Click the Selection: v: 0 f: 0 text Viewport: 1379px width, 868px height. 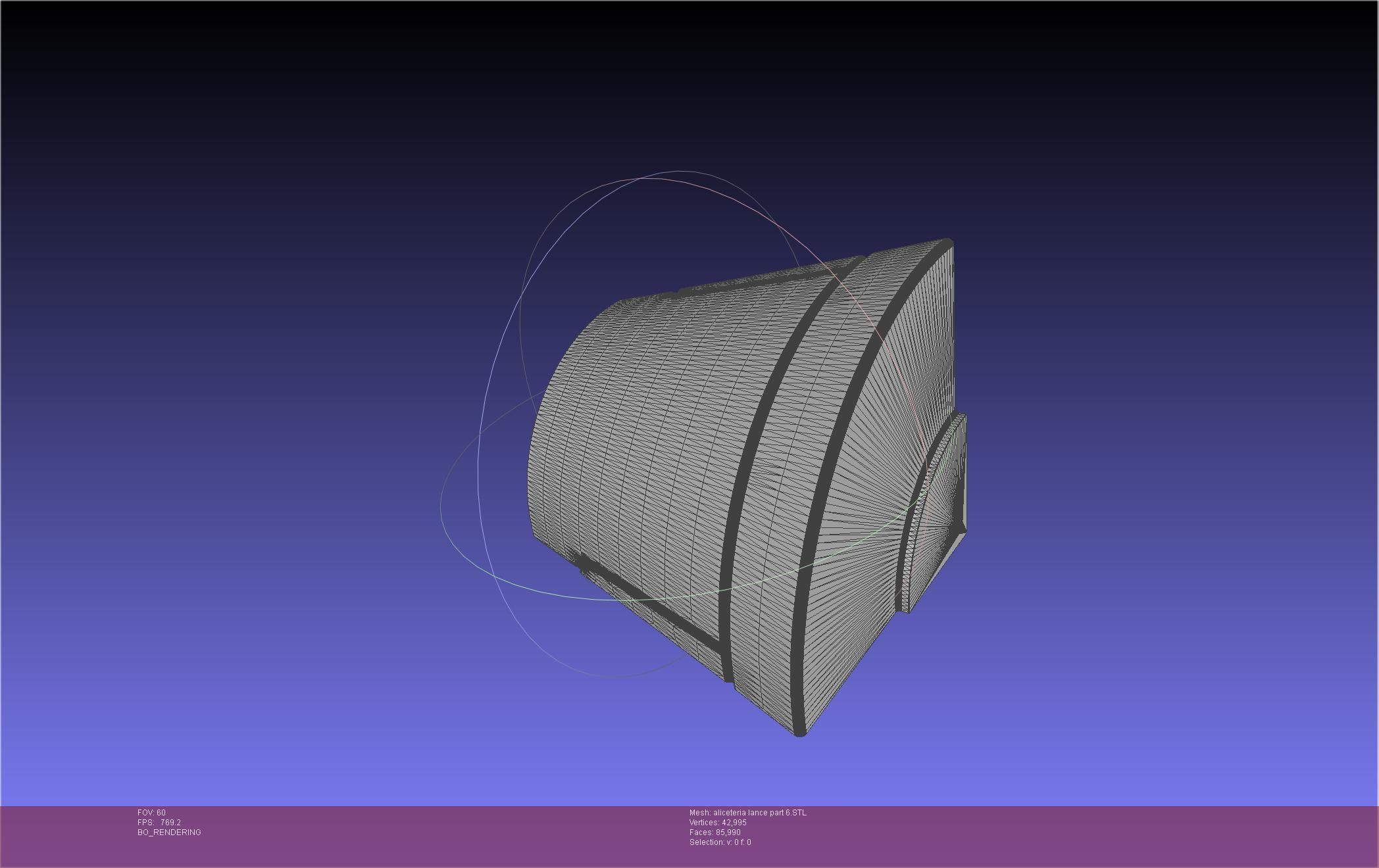point(720,842)
